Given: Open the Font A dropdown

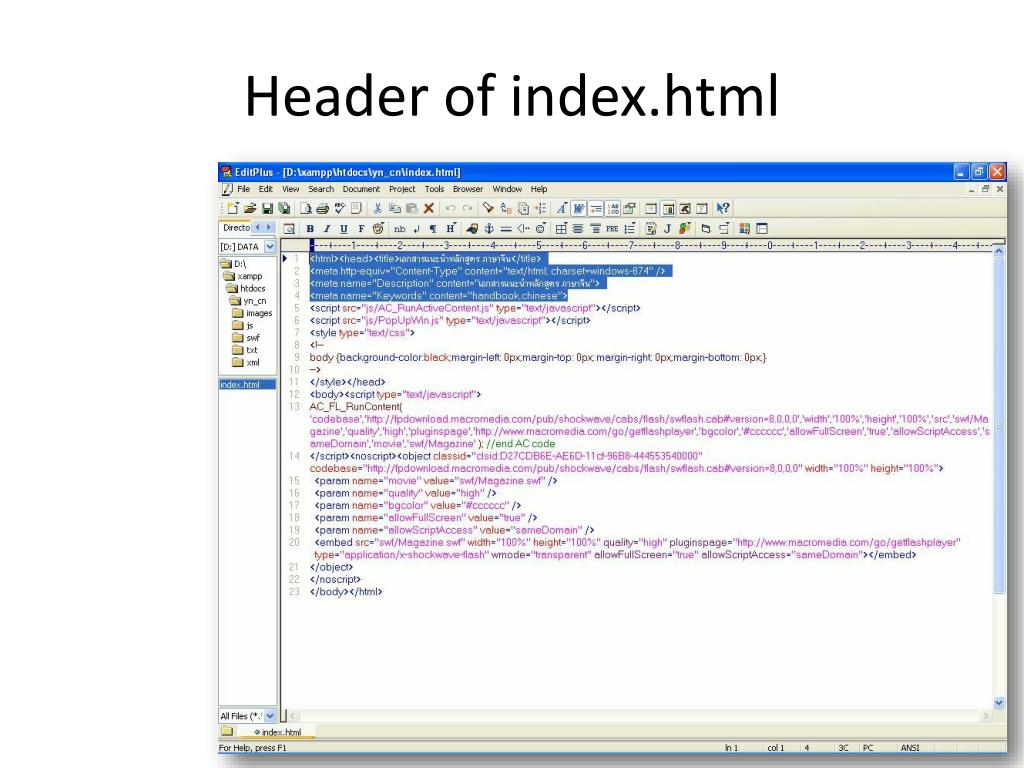Looking at the screenshot, I should tap(561, 208).
